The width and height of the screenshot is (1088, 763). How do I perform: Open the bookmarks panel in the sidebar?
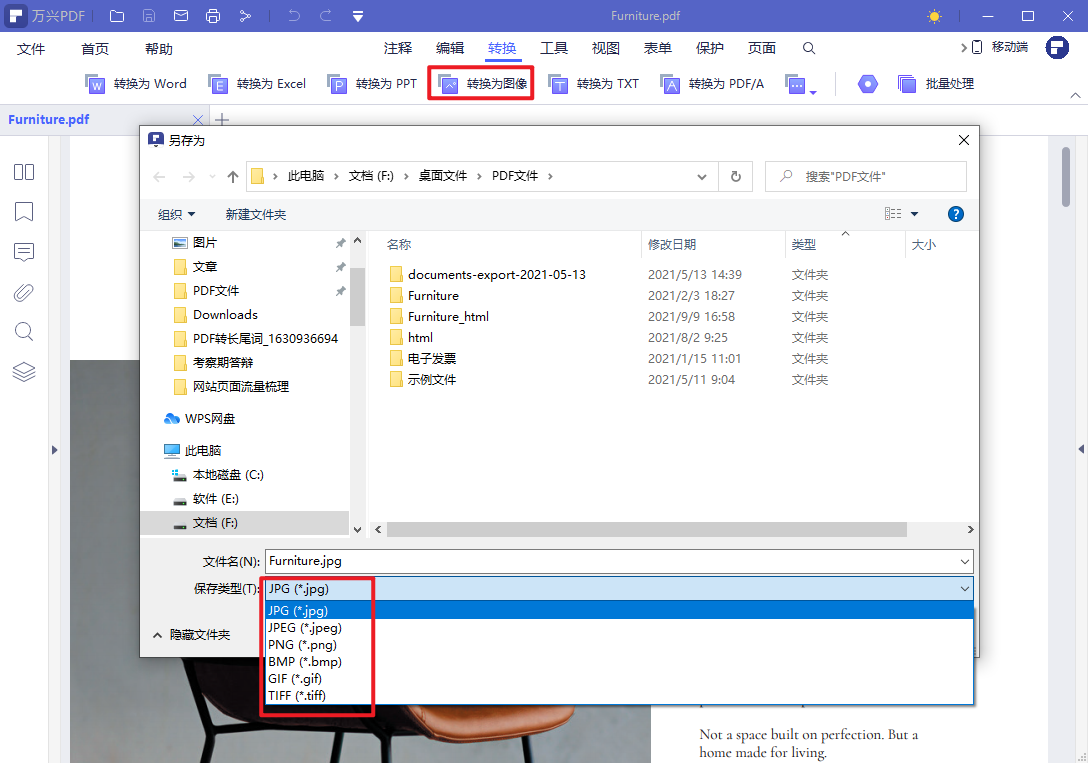[23, 212]
